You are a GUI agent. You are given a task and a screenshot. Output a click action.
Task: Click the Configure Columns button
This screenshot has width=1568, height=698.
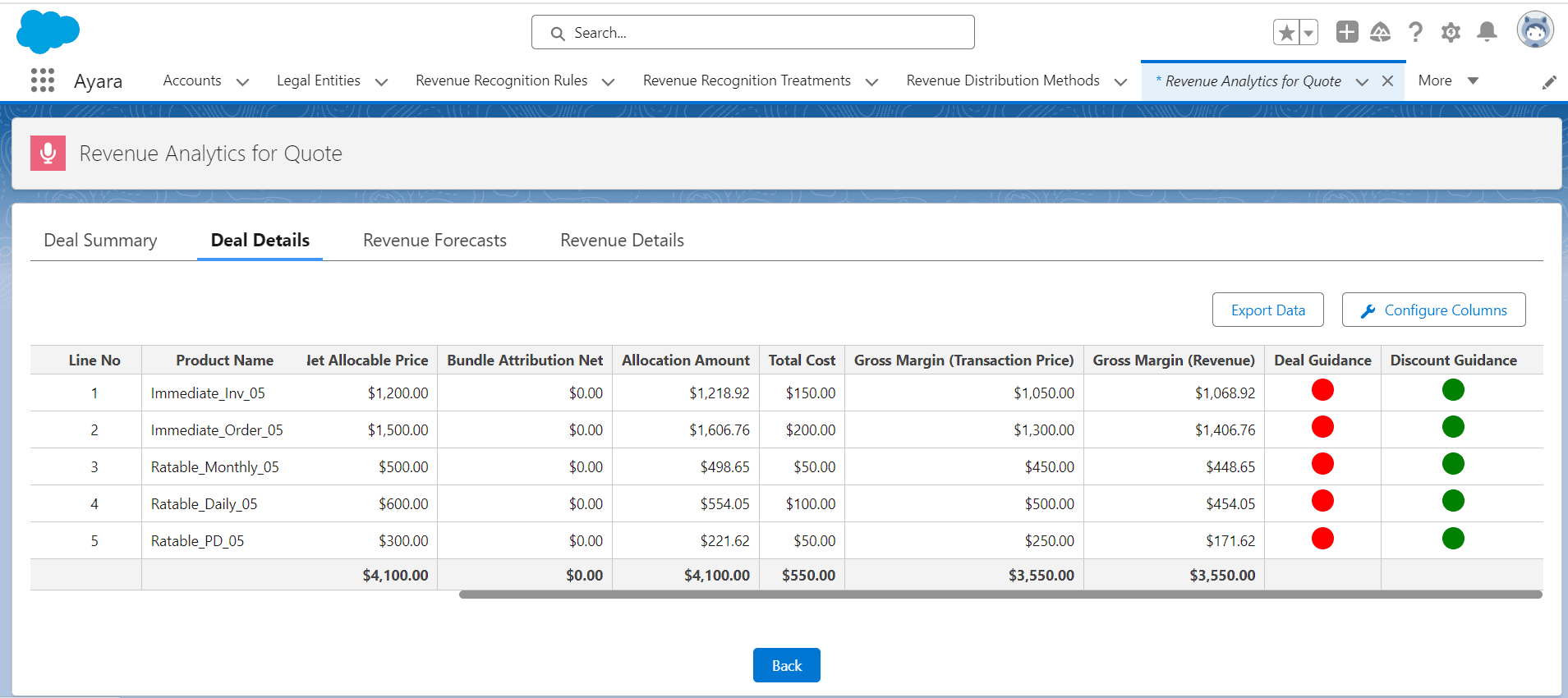[1433, 310]
